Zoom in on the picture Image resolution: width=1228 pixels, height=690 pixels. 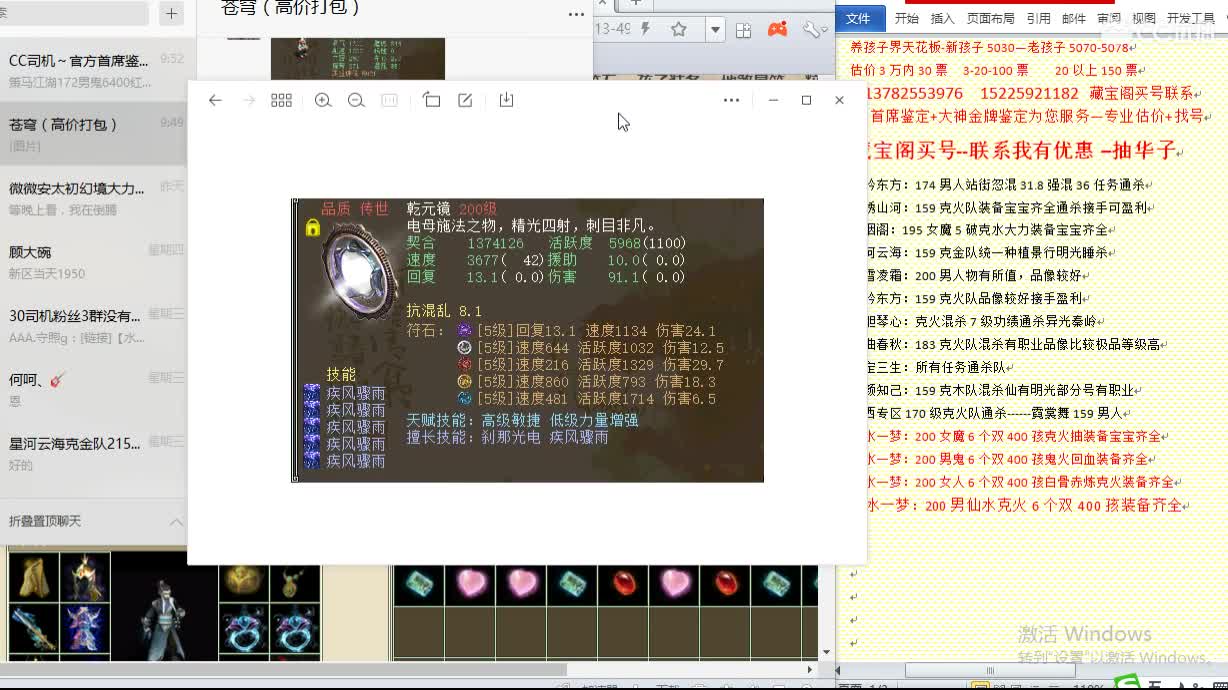323,100
